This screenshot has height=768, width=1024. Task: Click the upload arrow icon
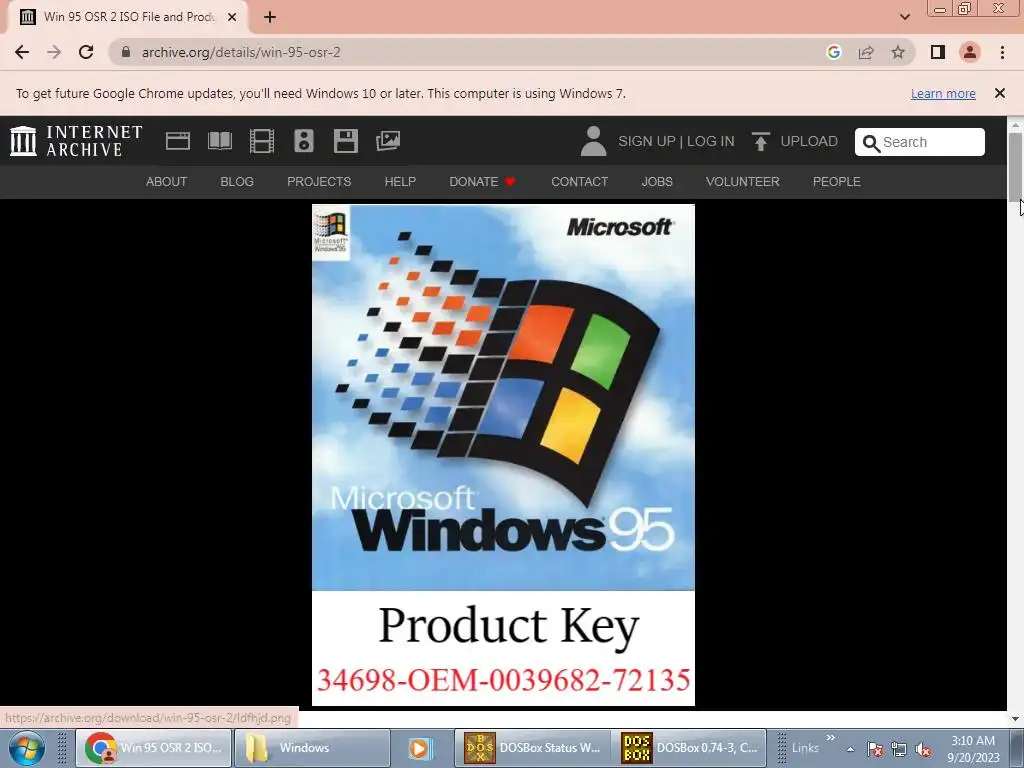coord(760,141)
